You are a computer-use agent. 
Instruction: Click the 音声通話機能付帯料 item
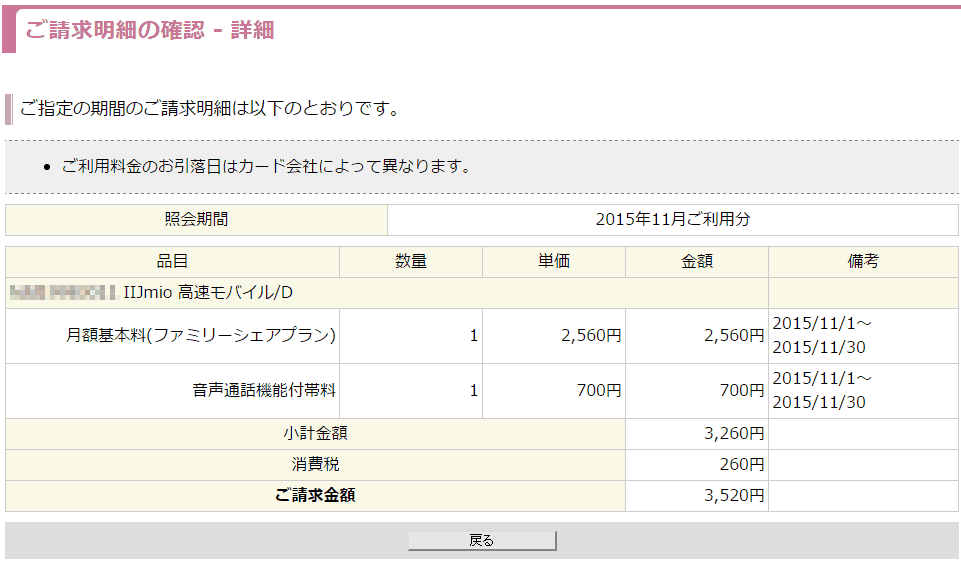click(264, 391)
